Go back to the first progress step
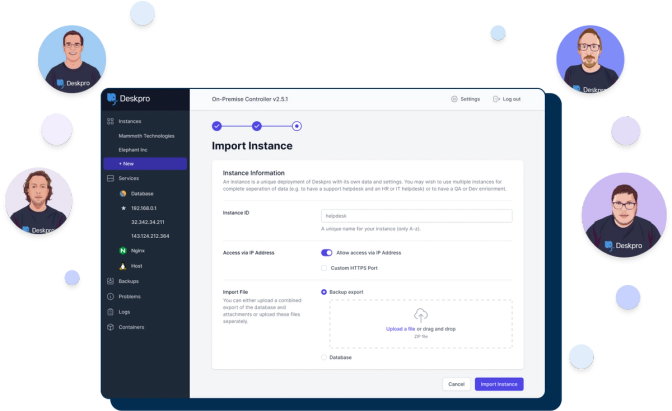 217,126
